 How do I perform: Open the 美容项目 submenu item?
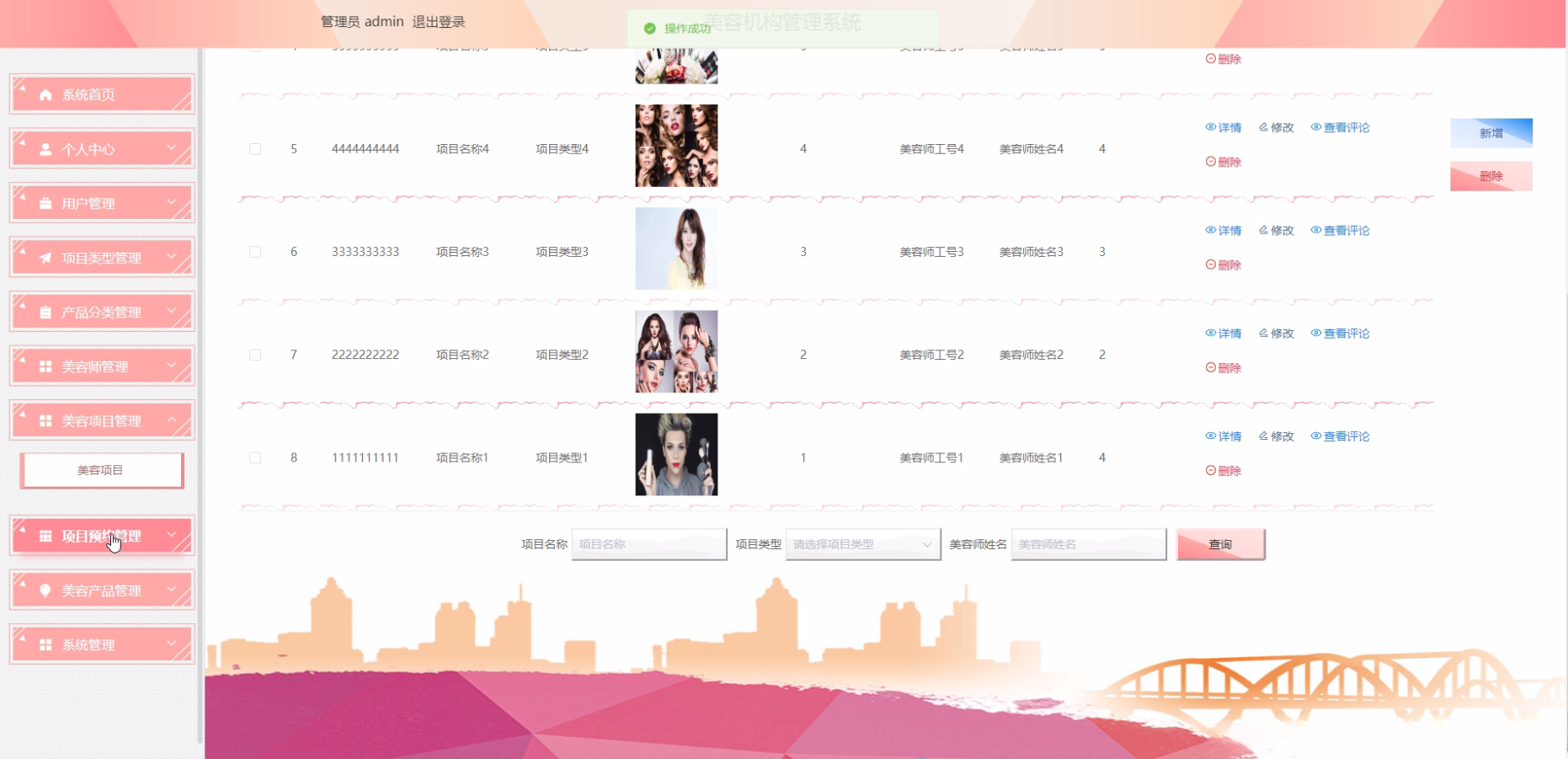click(101, 470)
